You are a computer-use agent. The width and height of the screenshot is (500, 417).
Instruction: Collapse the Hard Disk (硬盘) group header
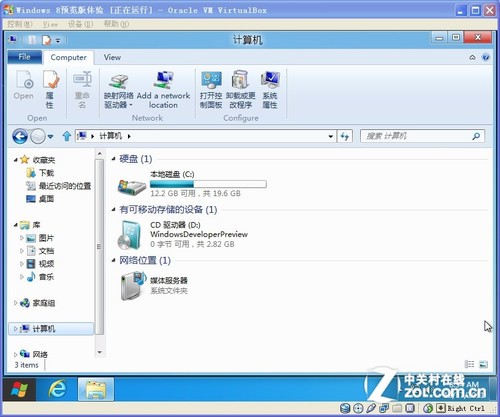point(114,159)
